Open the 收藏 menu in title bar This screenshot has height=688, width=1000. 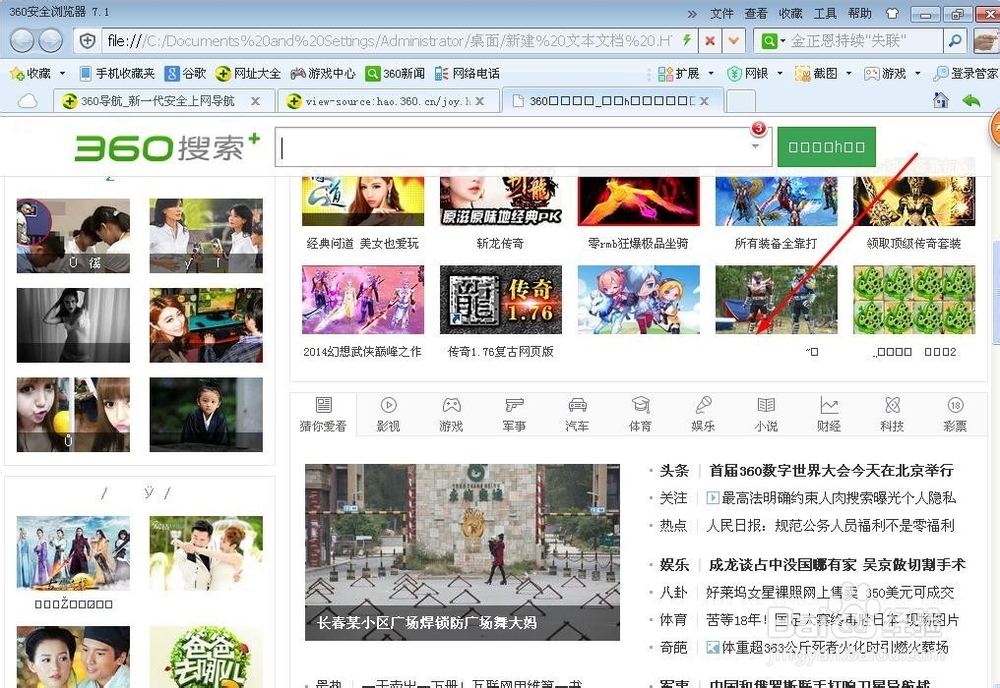(x=791, y=13)
